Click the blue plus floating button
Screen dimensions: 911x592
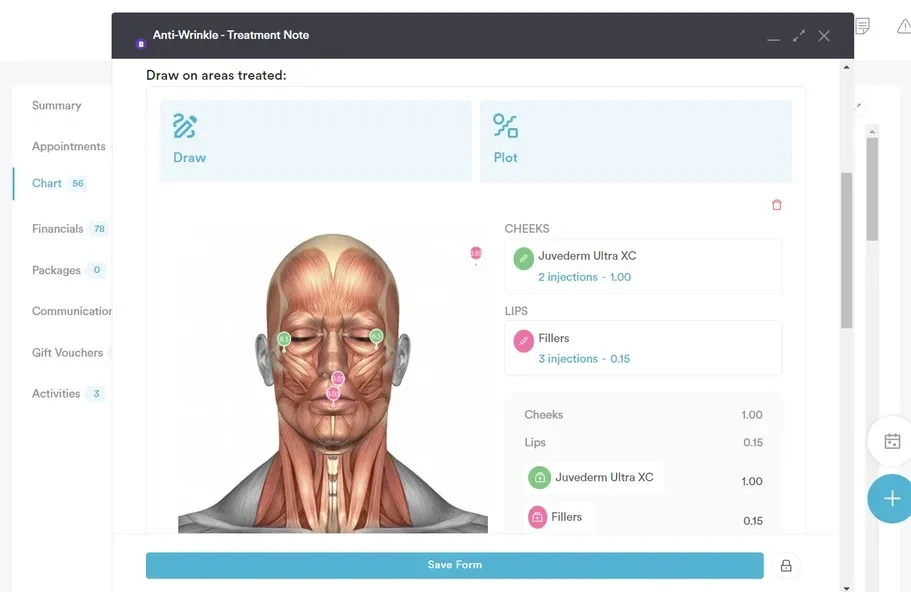[x=891, y=498]
